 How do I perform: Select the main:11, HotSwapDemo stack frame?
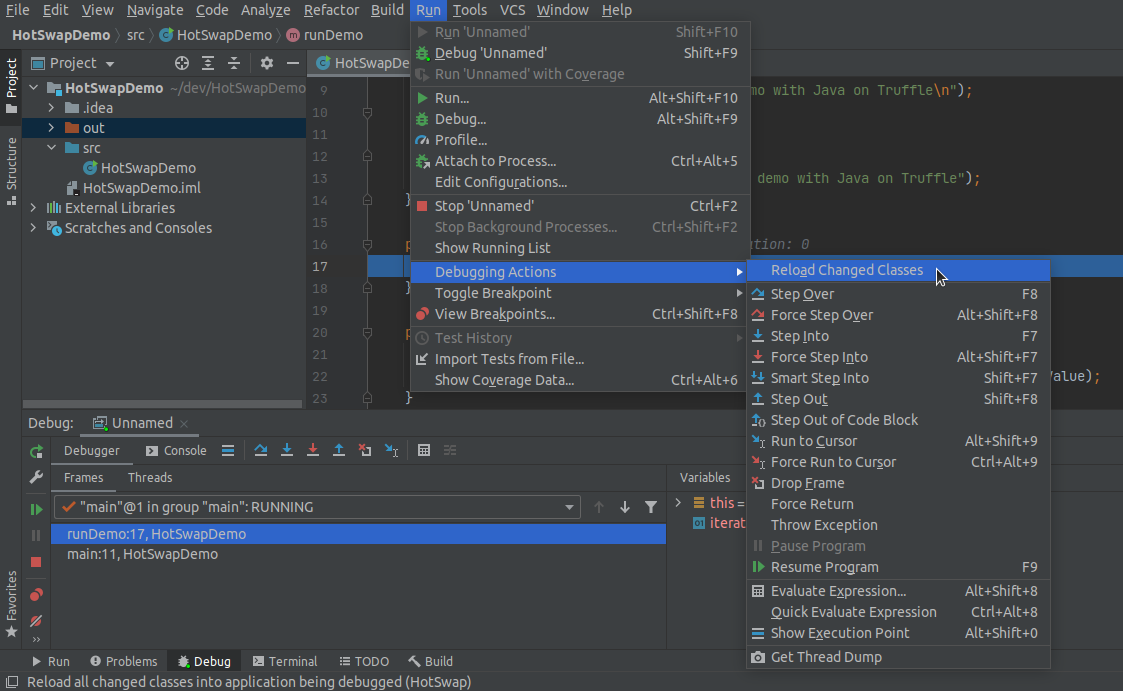pos(142,554)
